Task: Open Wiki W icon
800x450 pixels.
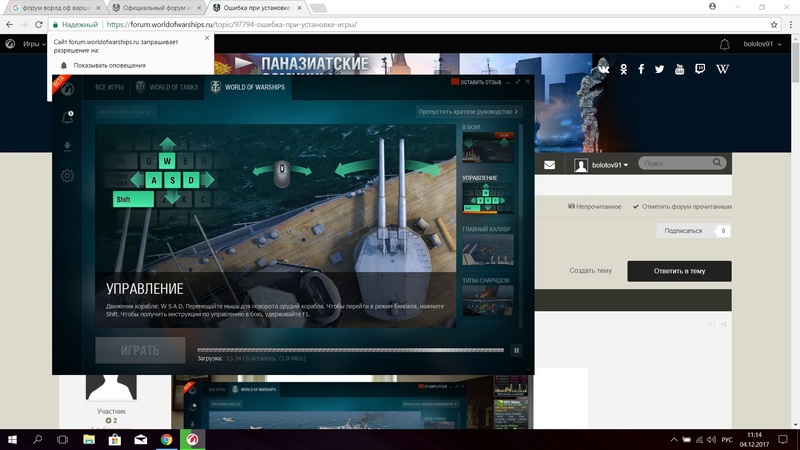Action: pyautogui.click(x=722, y=69)
